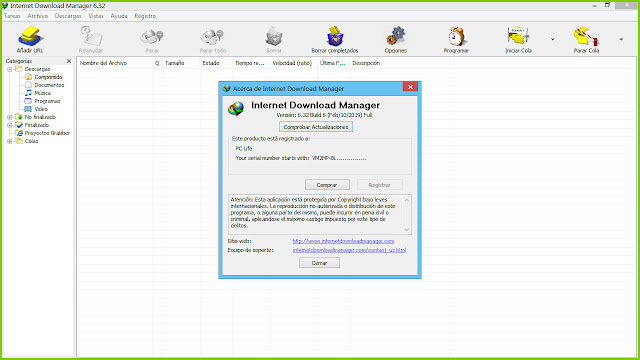Restore the Internet Download Manager window
This screenshot has height=360, width=640.
pos(607,5)
